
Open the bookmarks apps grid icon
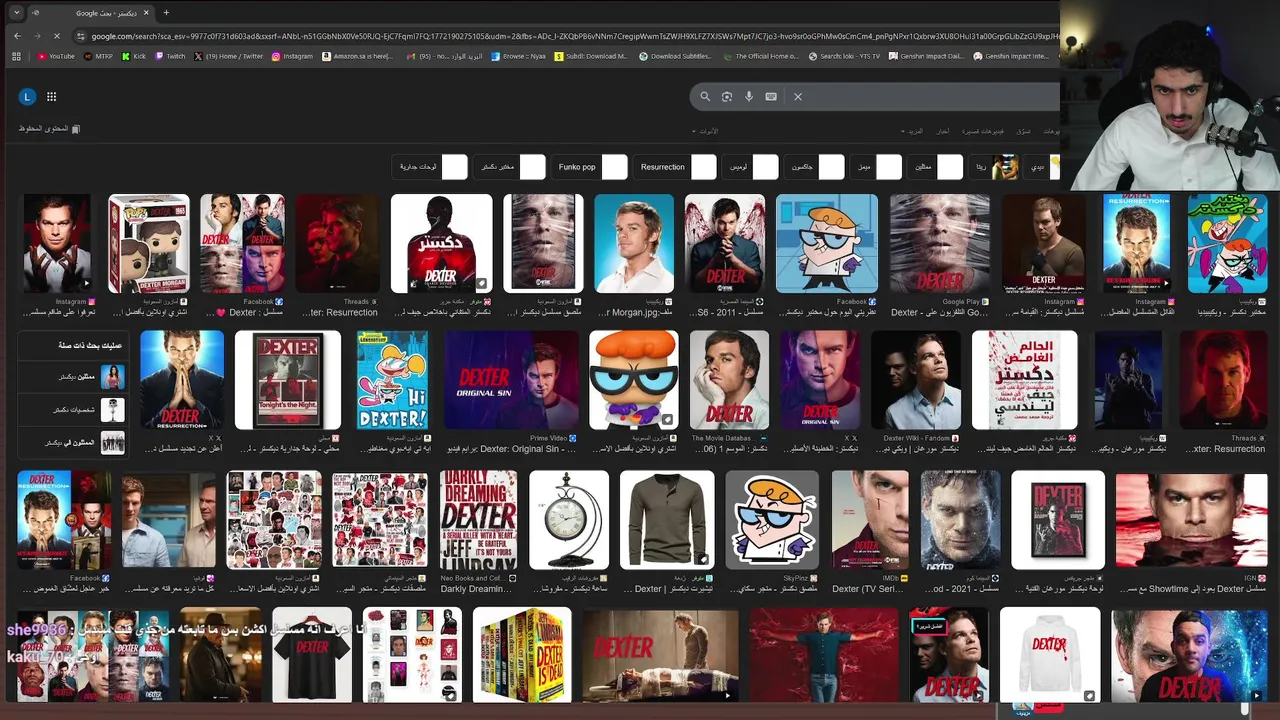[x=16, y=56]
